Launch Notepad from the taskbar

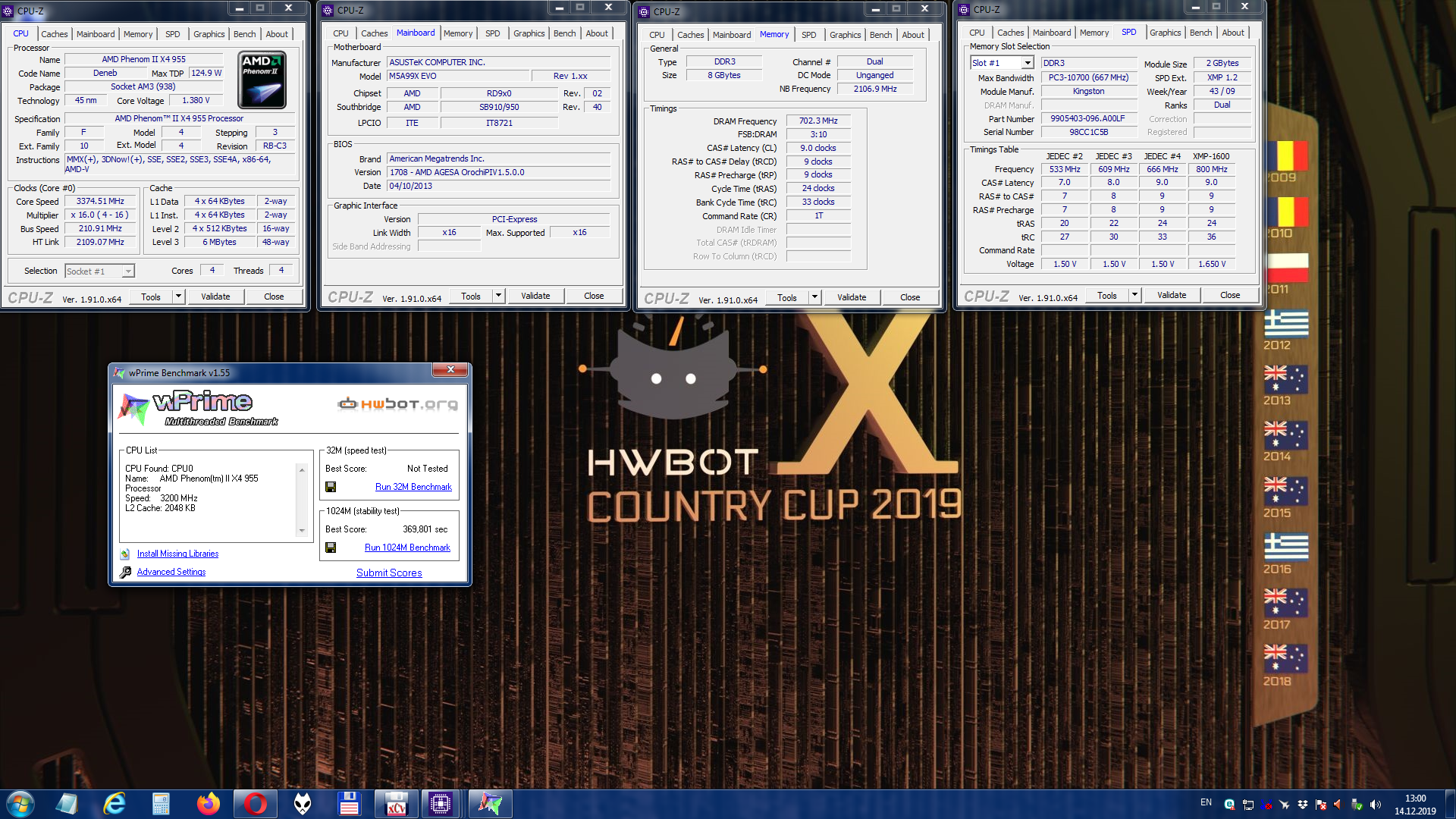point(67,804)
